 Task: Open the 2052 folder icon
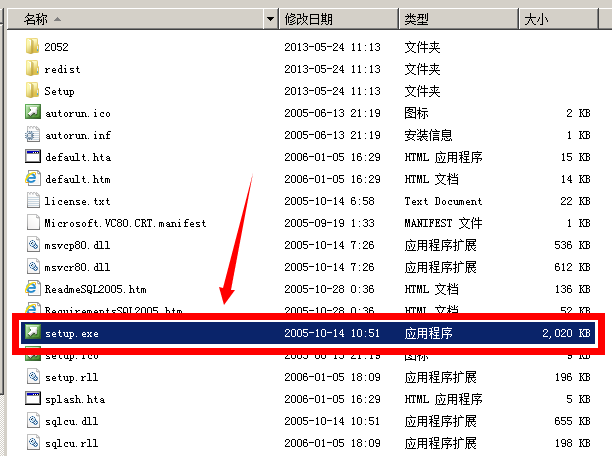(33, 47)
